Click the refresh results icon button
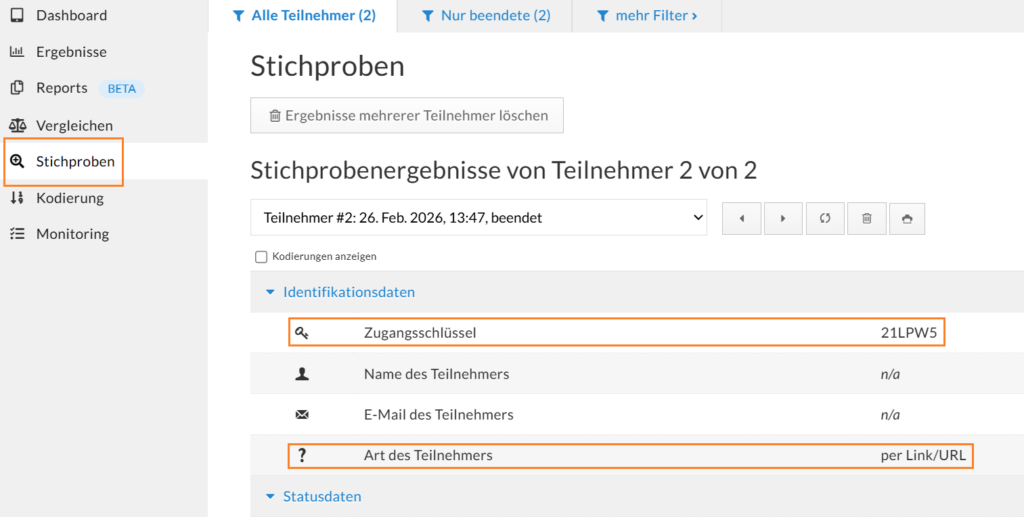Image resolution: width=1024 pixels, height=517 pixels. (x=825, y=218)
